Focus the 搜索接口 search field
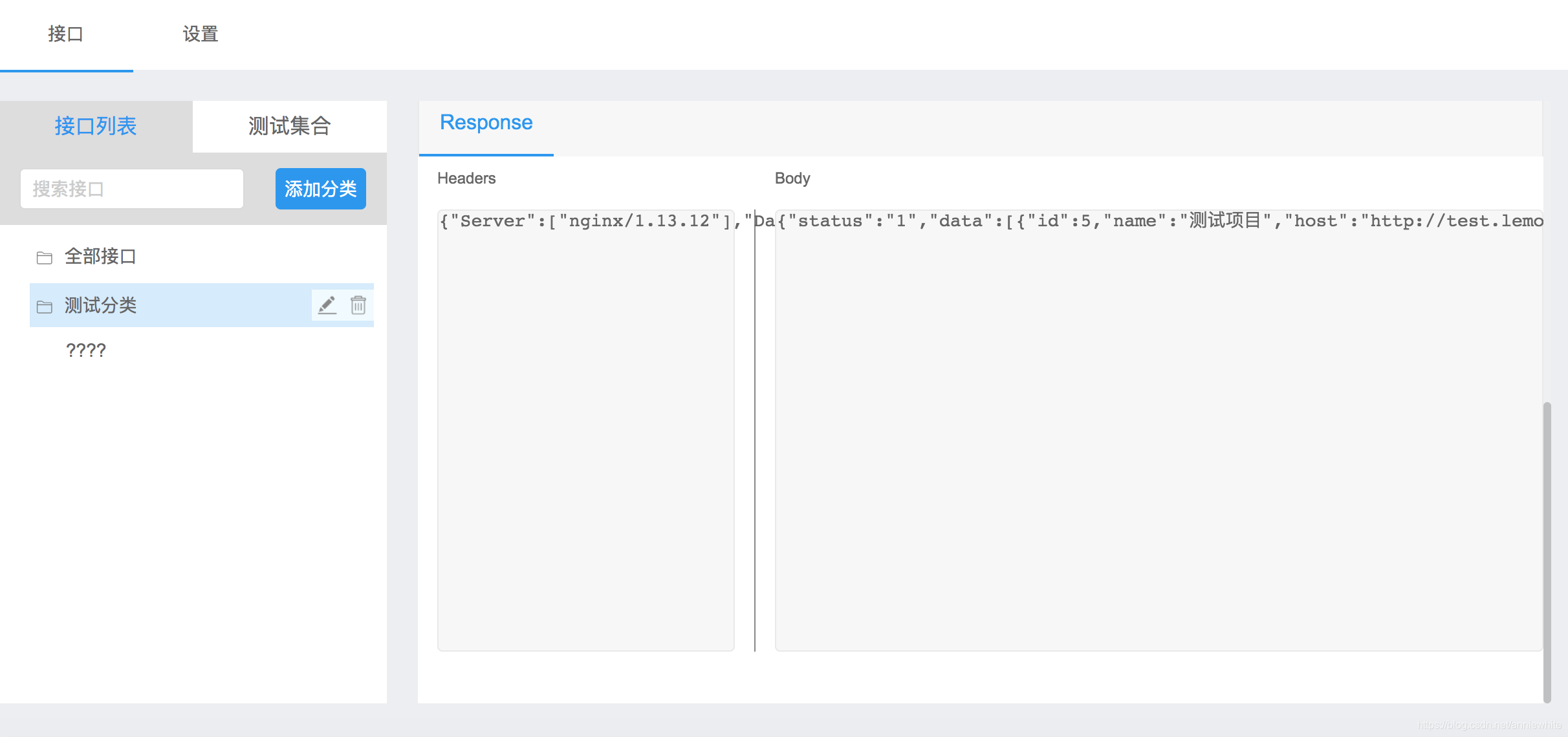Screen dimensions: 1568x737 pos(132,189)
